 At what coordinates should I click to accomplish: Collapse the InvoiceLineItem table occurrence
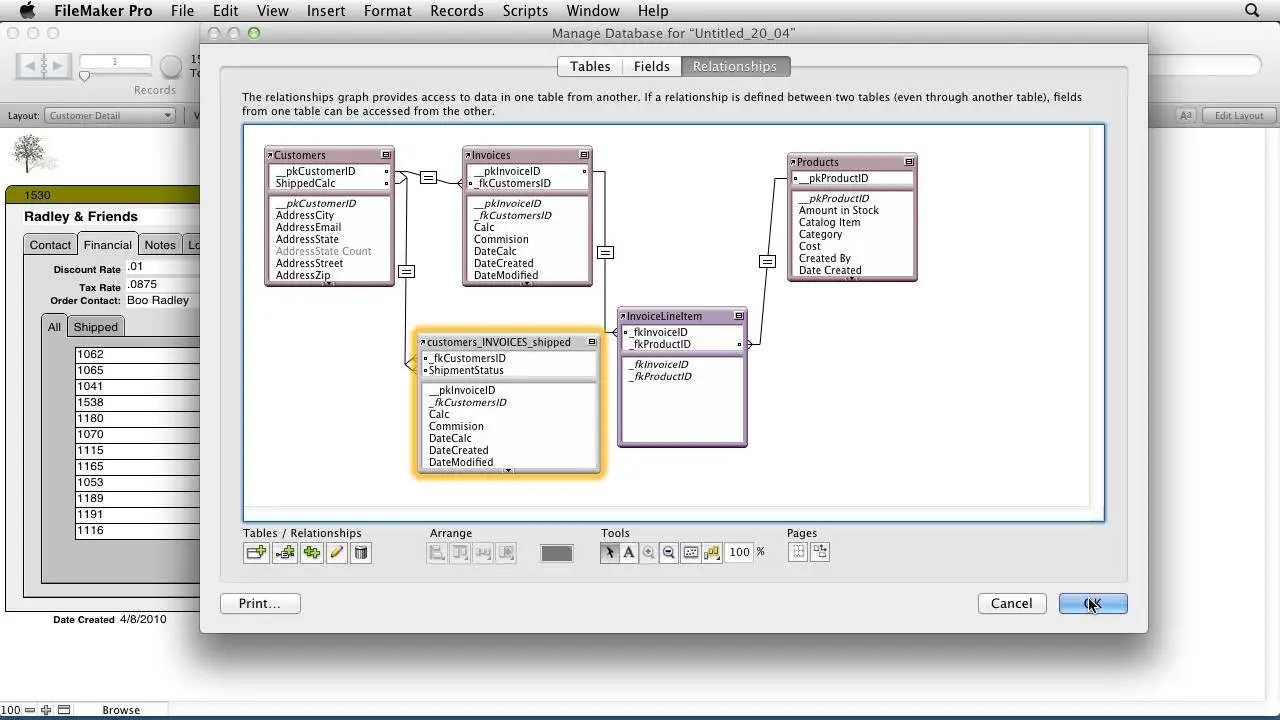(x=739, y=316)
